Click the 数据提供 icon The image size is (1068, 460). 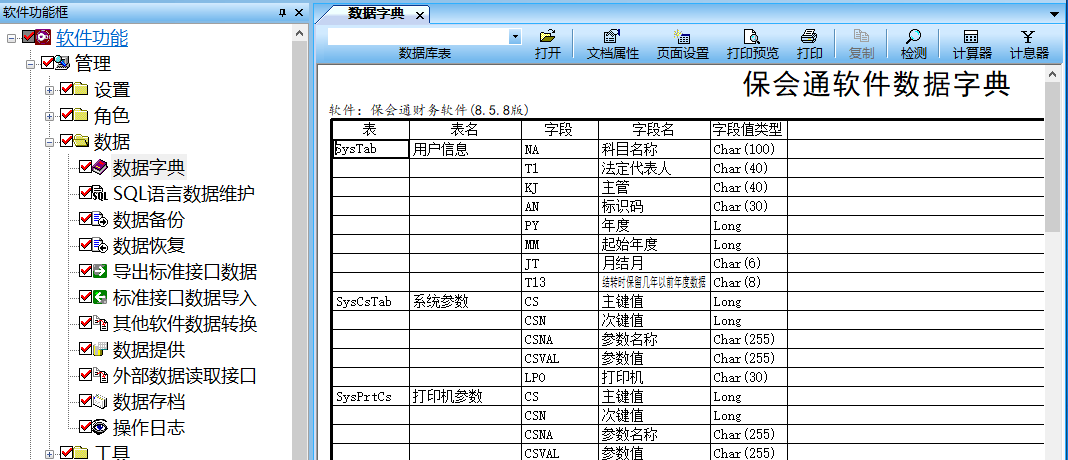click(99, 350)
